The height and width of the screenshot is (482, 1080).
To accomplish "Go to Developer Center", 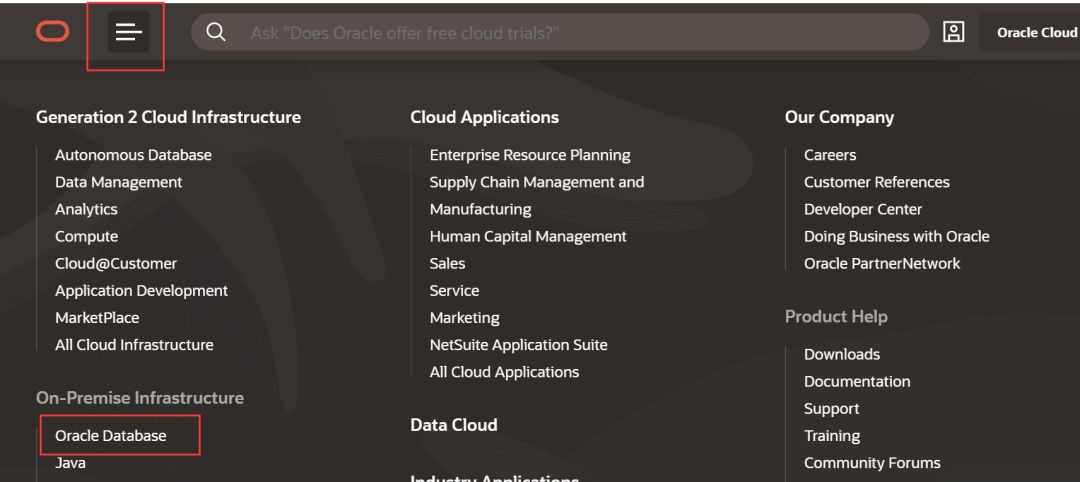I will (x=863, y=209).
